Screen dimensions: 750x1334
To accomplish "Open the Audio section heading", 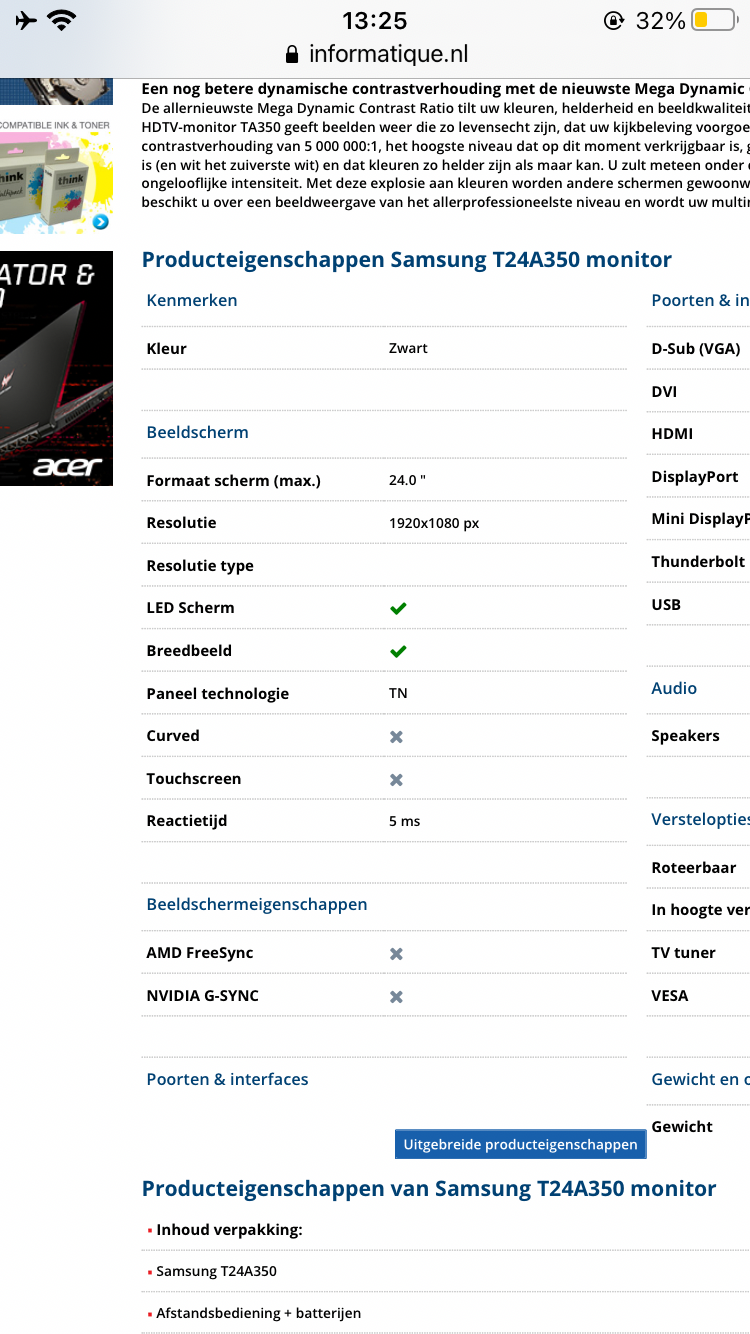I will coord(674,688).
